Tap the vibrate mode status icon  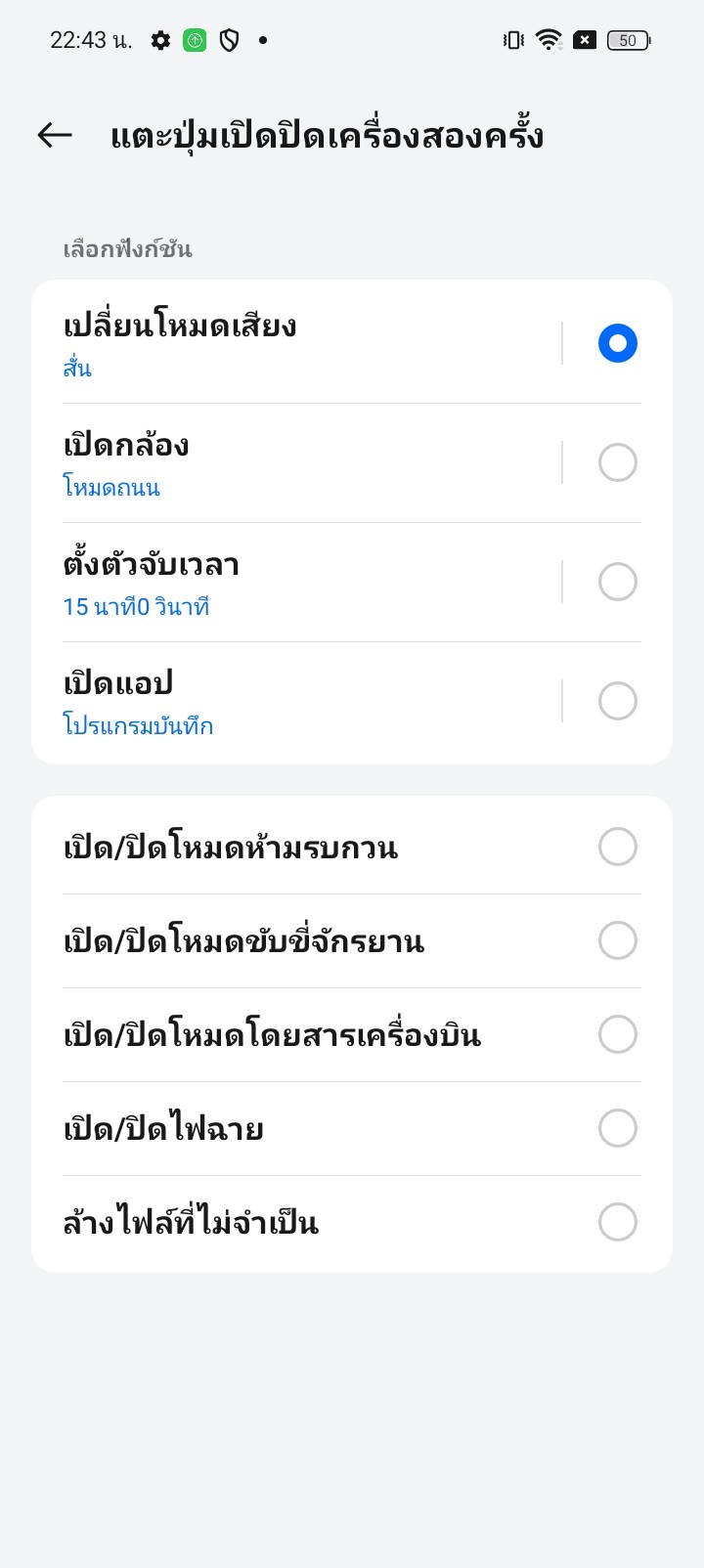[512, 40]
